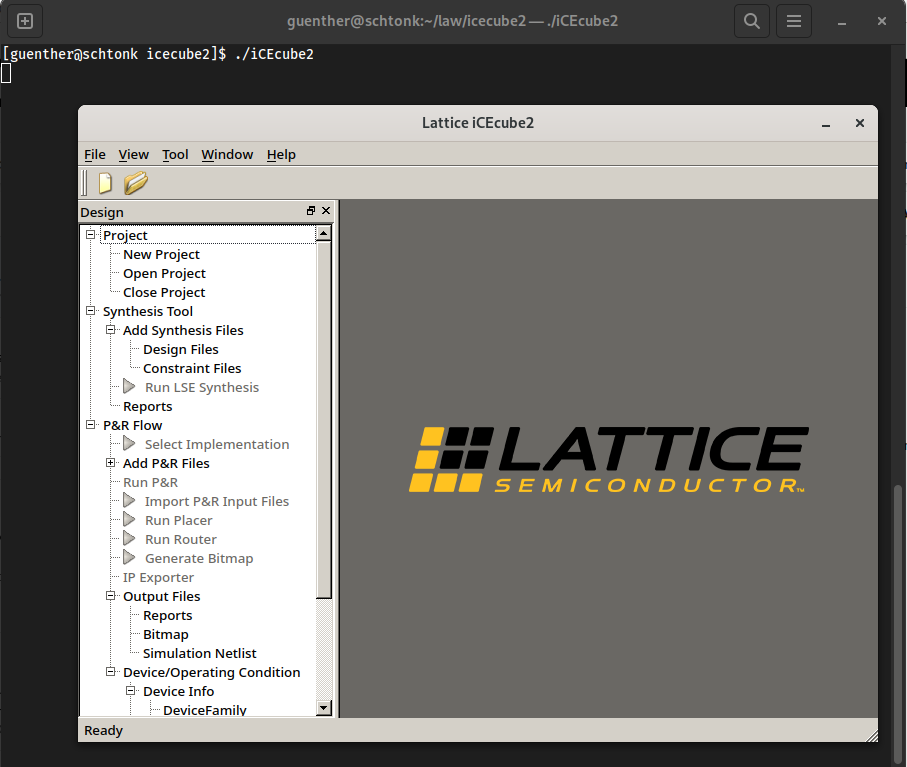Close the Lattice iCEcube2 window
This screenshot has height=767, width=907.
860,123
